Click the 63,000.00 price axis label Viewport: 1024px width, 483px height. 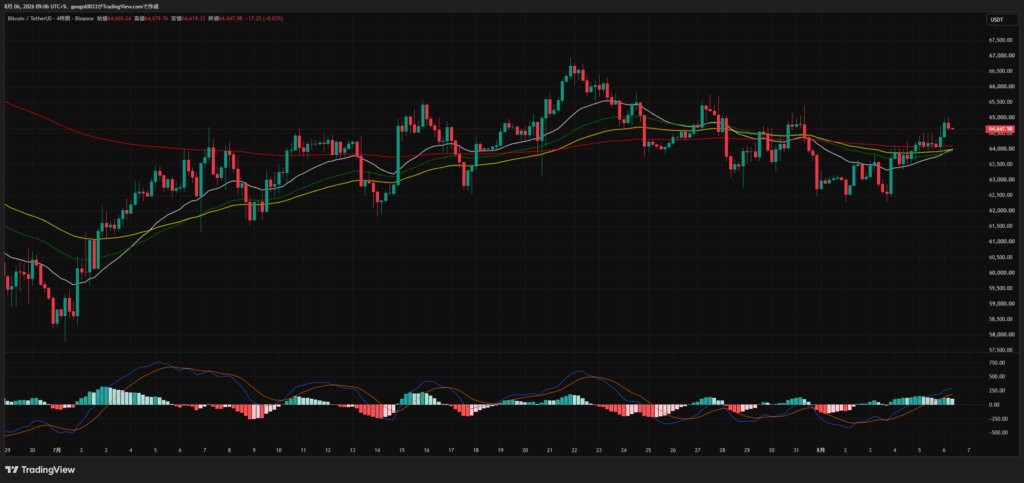(1001, 179)
